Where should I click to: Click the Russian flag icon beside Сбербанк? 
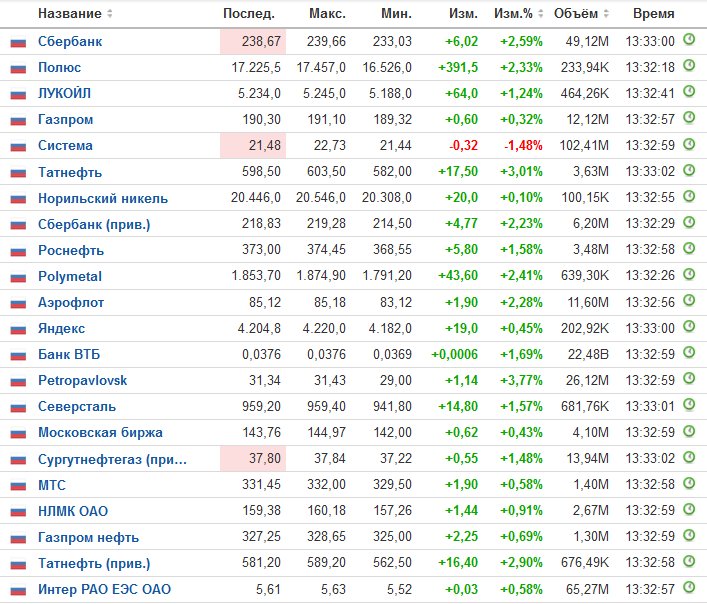(x=18, y=43)
